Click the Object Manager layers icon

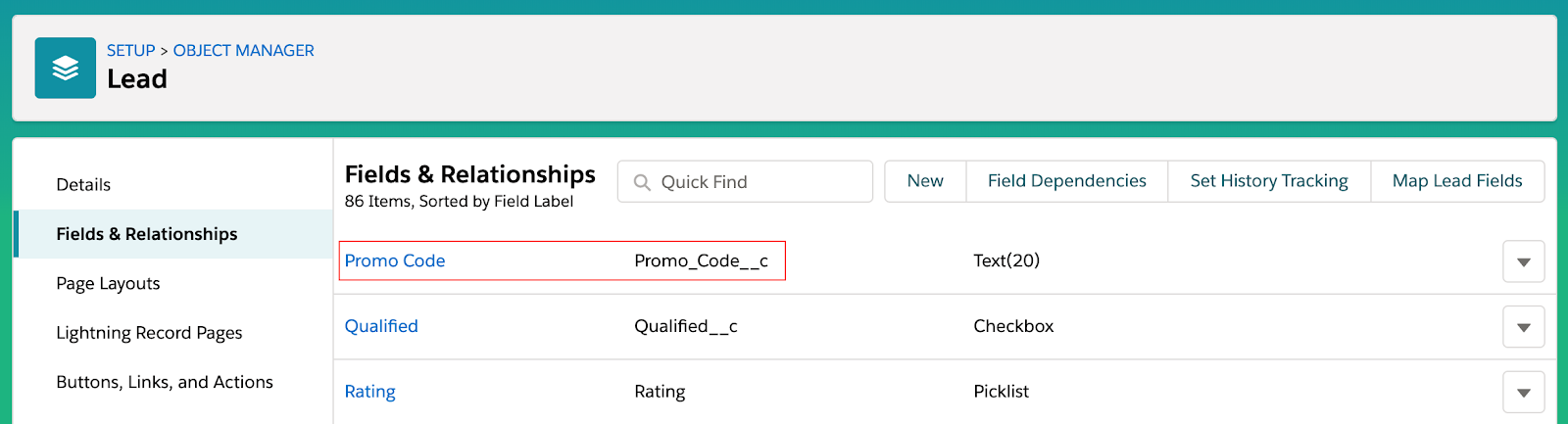pos(65,68)
